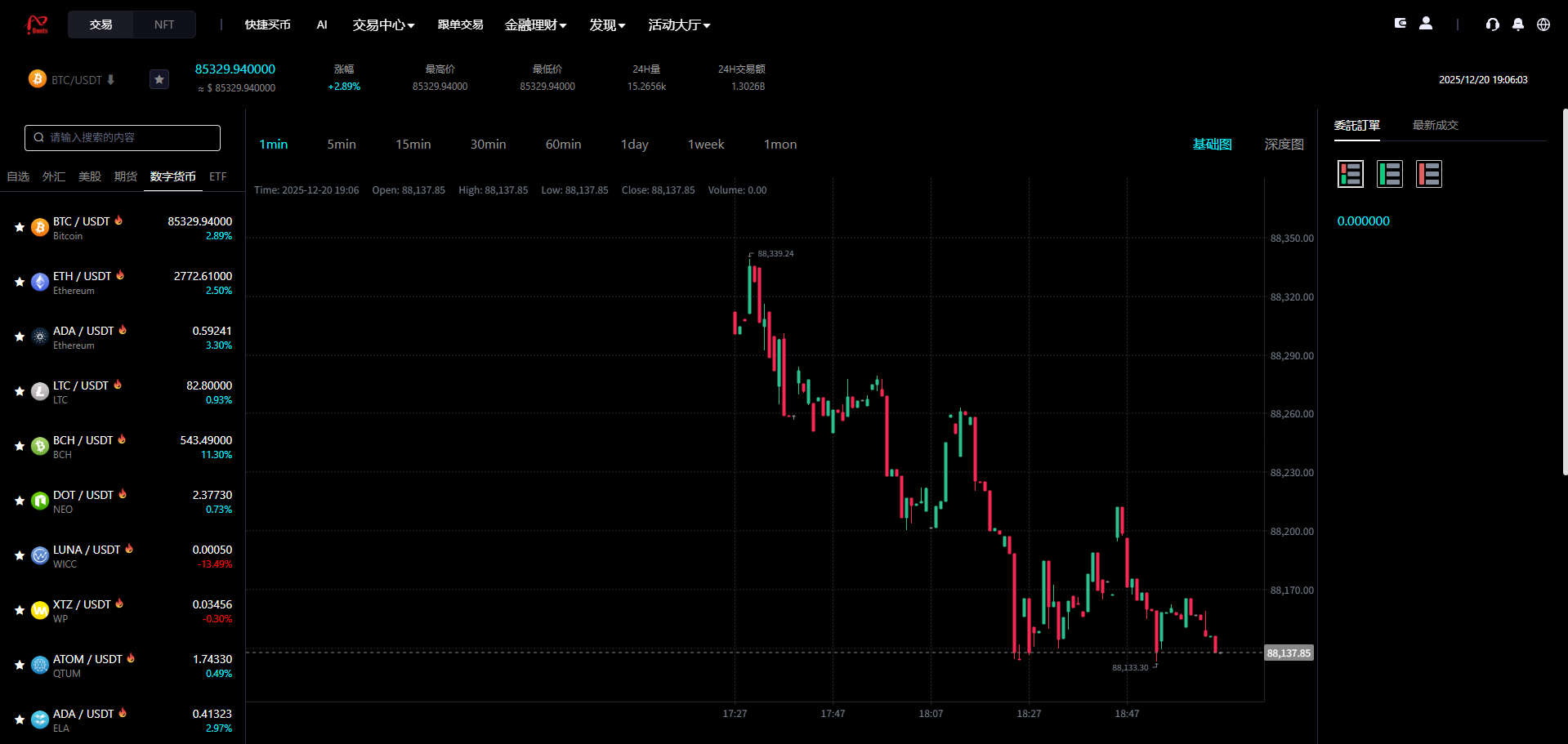Open the 金融理财 dropdown
Screen dimensions: 1568x744
point(536,25)
